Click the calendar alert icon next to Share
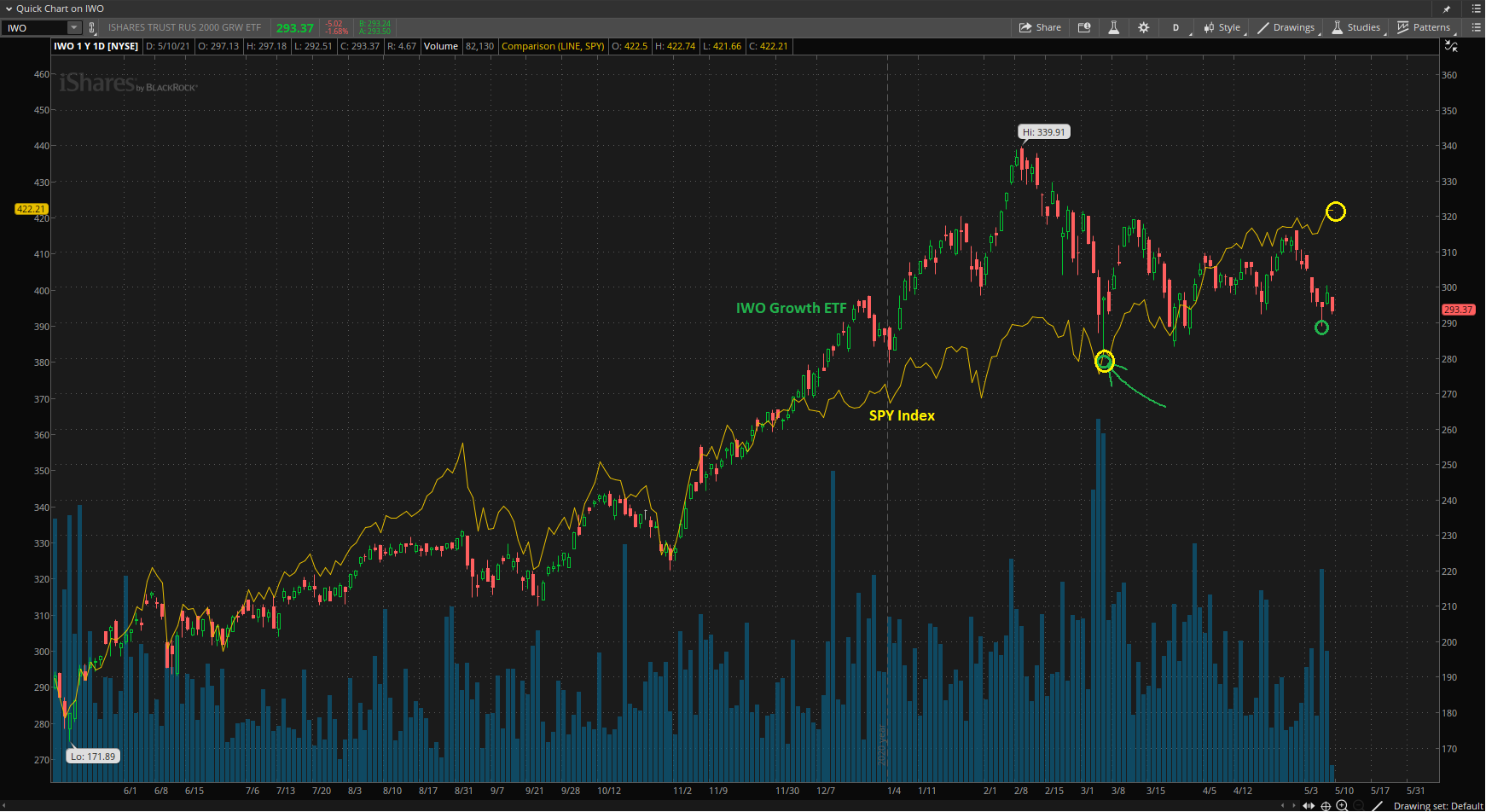 point(1084,27)
